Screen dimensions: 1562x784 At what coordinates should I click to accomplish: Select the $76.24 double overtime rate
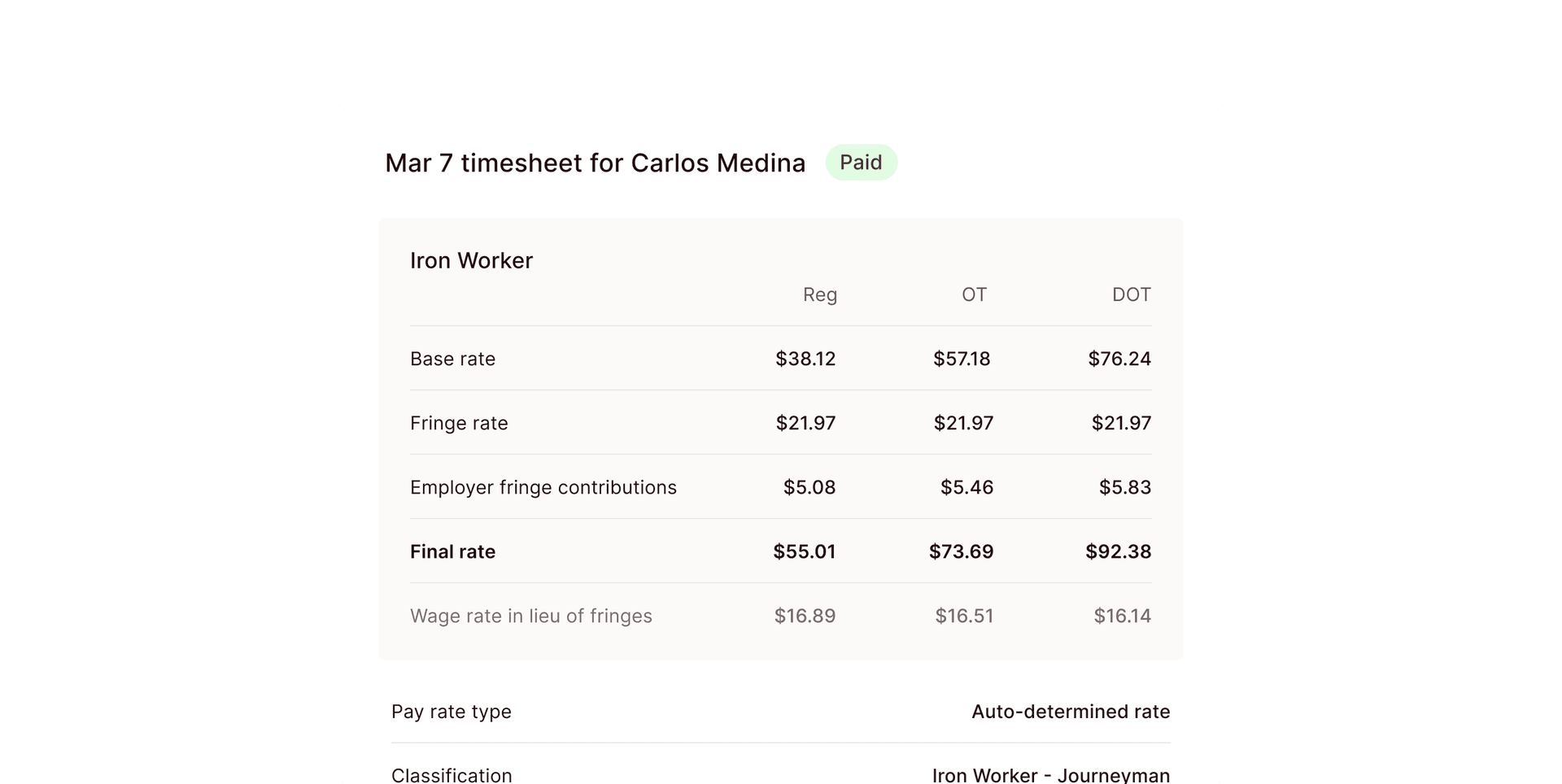click(1119, 359)
